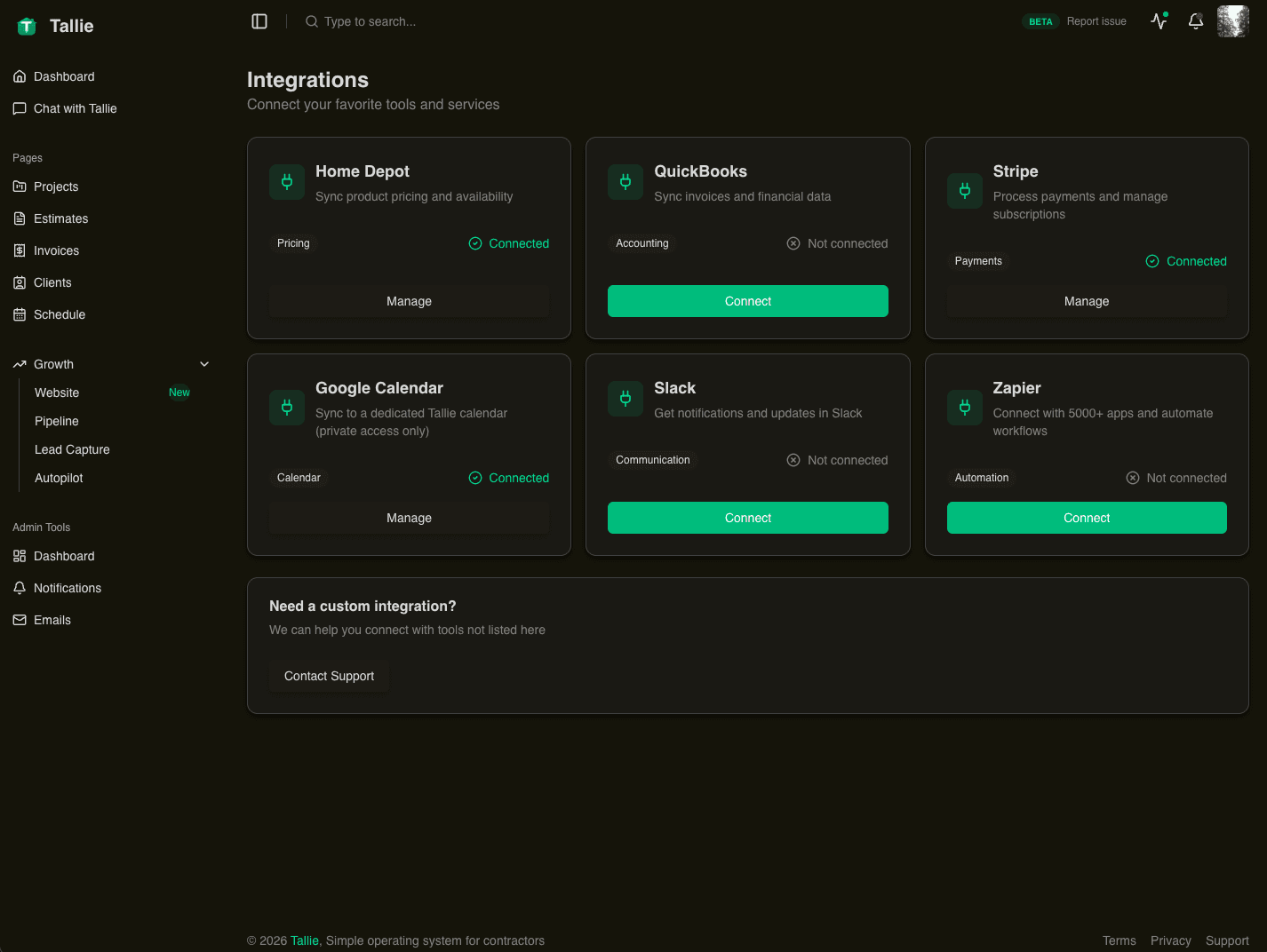The image size is (1267, 952).
Task: Click the Zapier plug icon
Action: click(x=965, y=408)
